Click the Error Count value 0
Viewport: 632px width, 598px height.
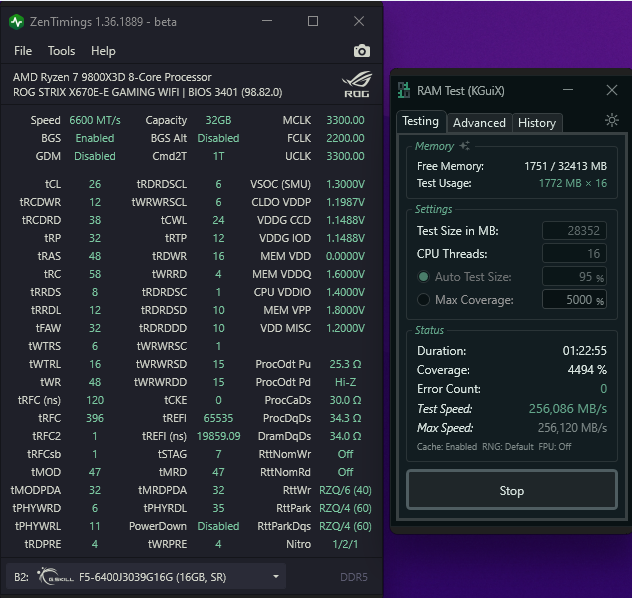tap(603, 388)
